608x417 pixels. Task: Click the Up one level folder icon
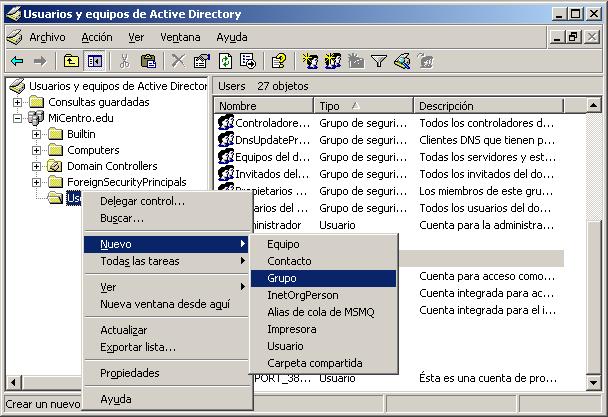(x=72, y=61)
